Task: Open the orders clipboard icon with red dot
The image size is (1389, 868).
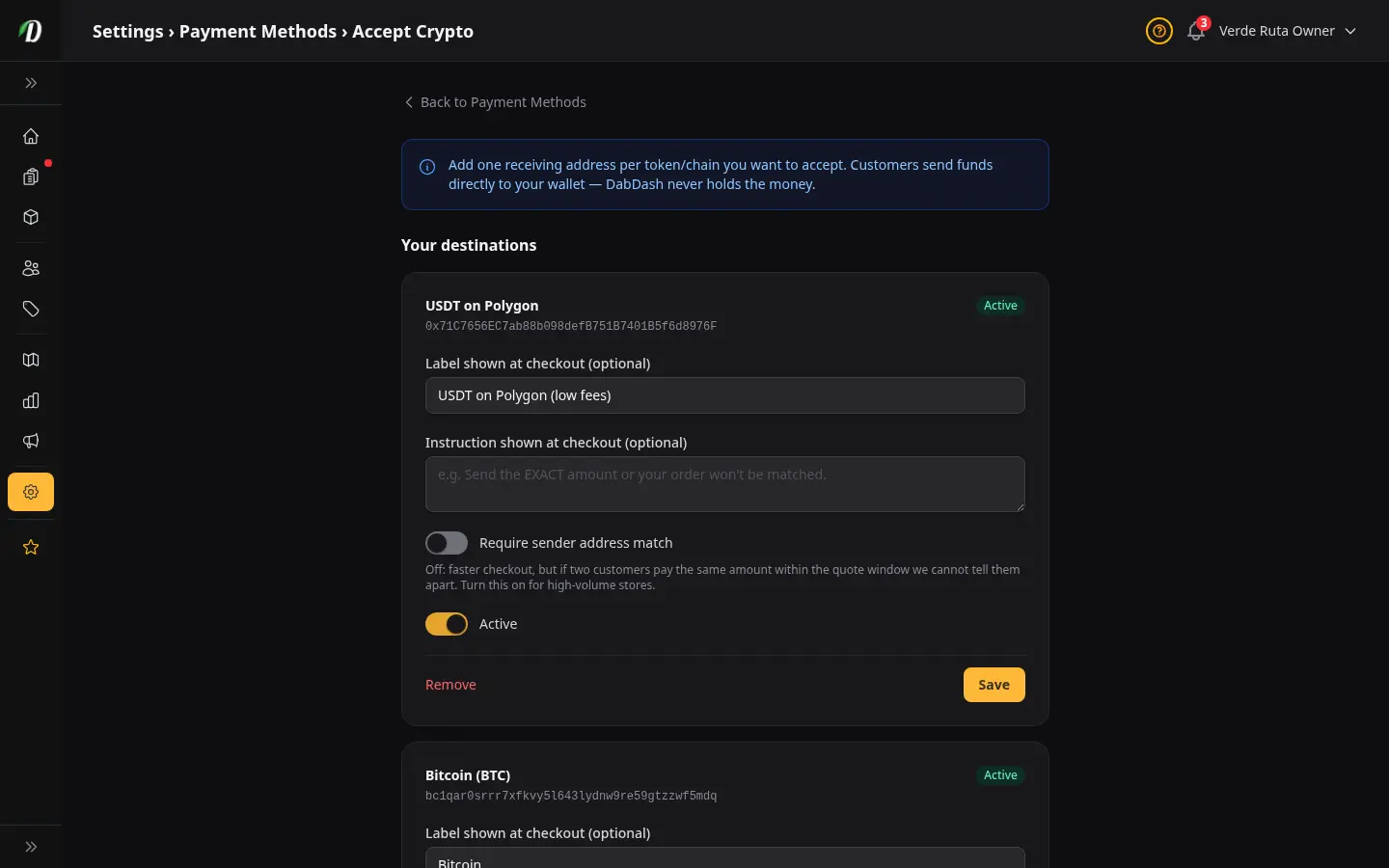Action: [31, 176]
